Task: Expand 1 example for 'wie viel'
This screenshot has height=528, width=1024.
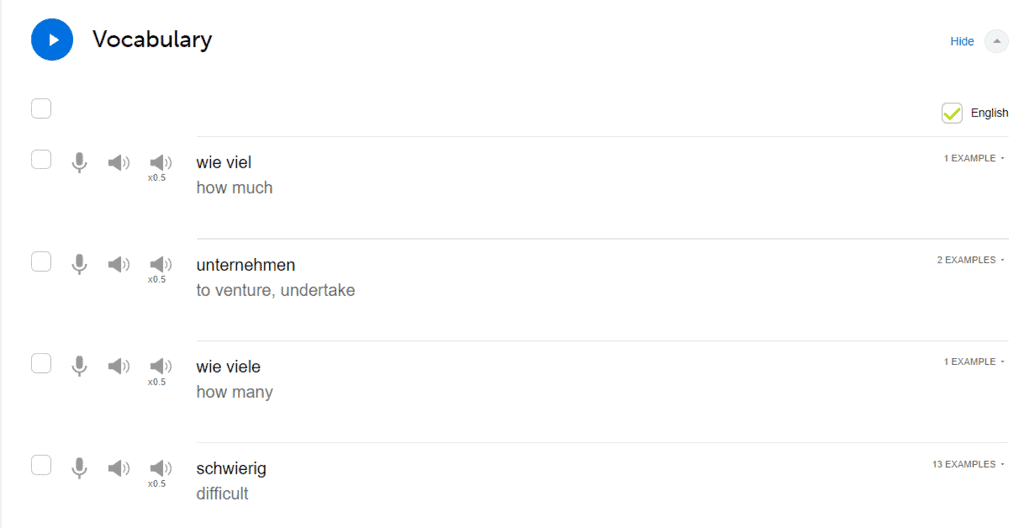Action: [973, 158]
